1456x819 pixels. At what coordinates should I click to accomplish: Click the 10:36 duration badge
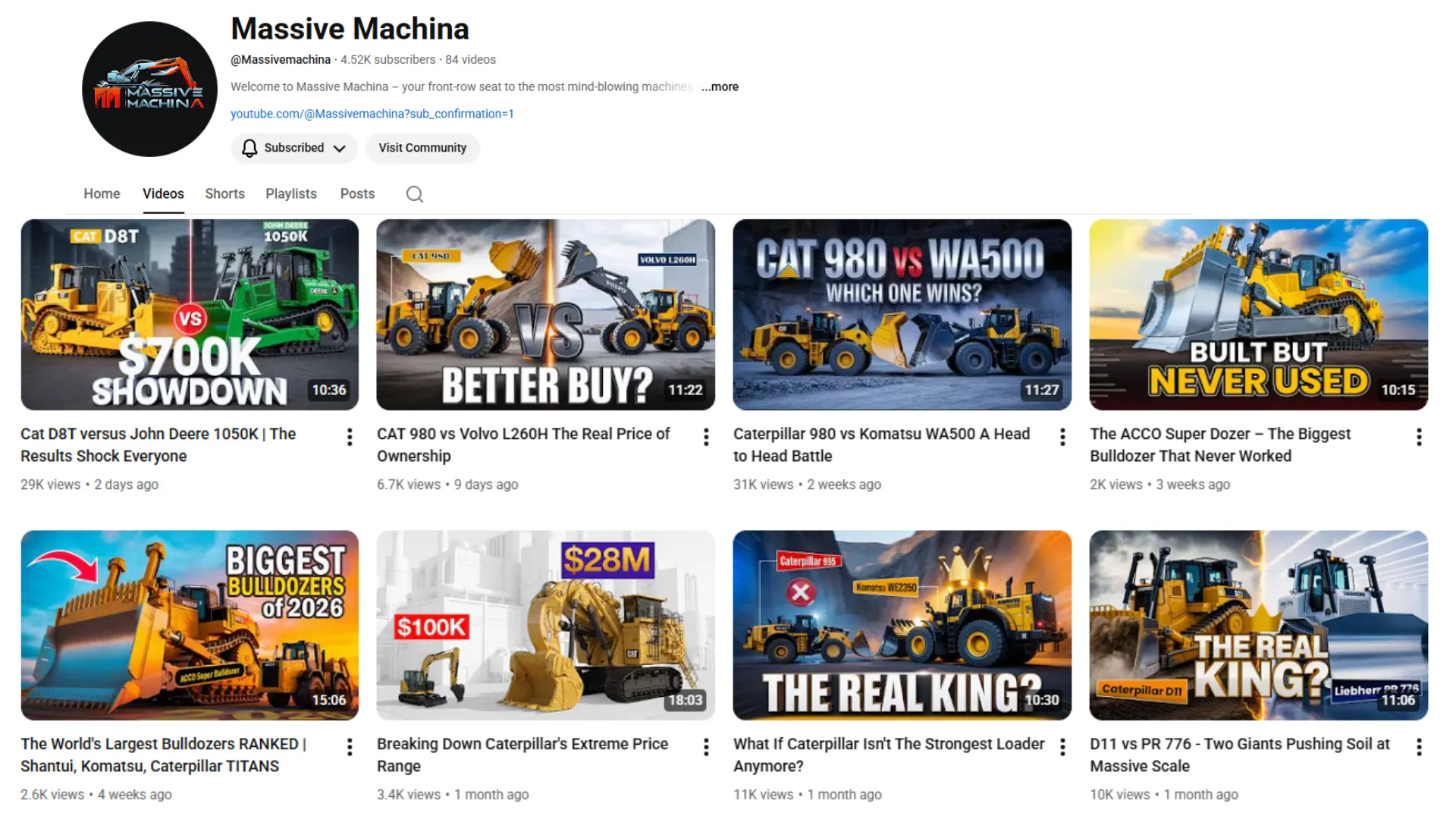(x=329, y=390)
